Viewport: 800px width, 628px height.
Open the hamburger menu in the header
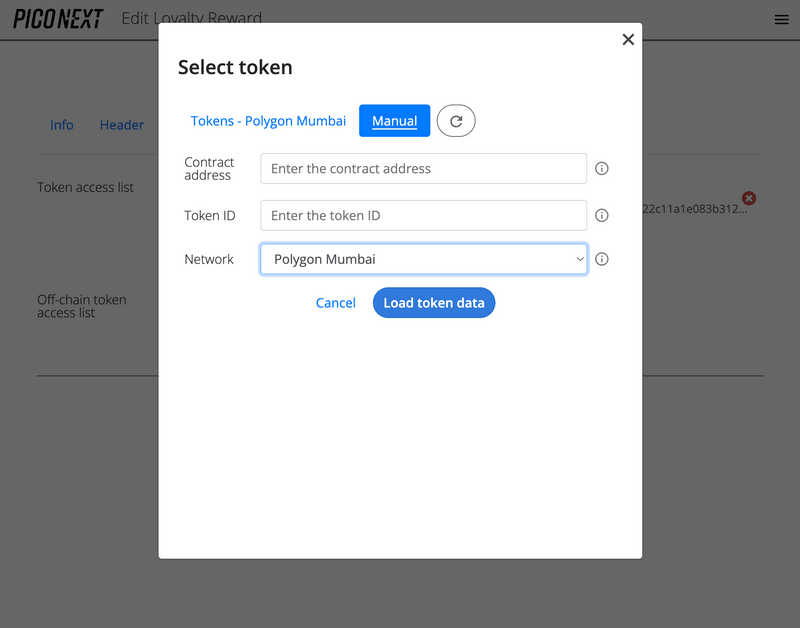[x=781, y=19]
